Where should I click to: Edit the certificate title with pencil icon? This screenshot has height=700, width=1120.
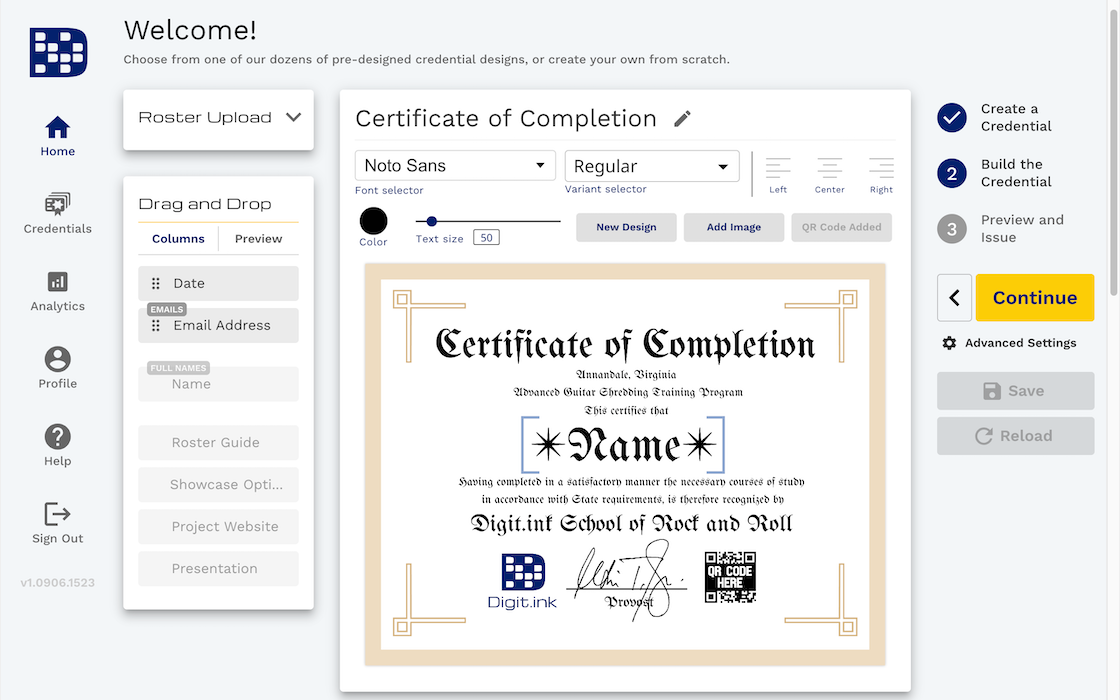[x=682, y=119]
